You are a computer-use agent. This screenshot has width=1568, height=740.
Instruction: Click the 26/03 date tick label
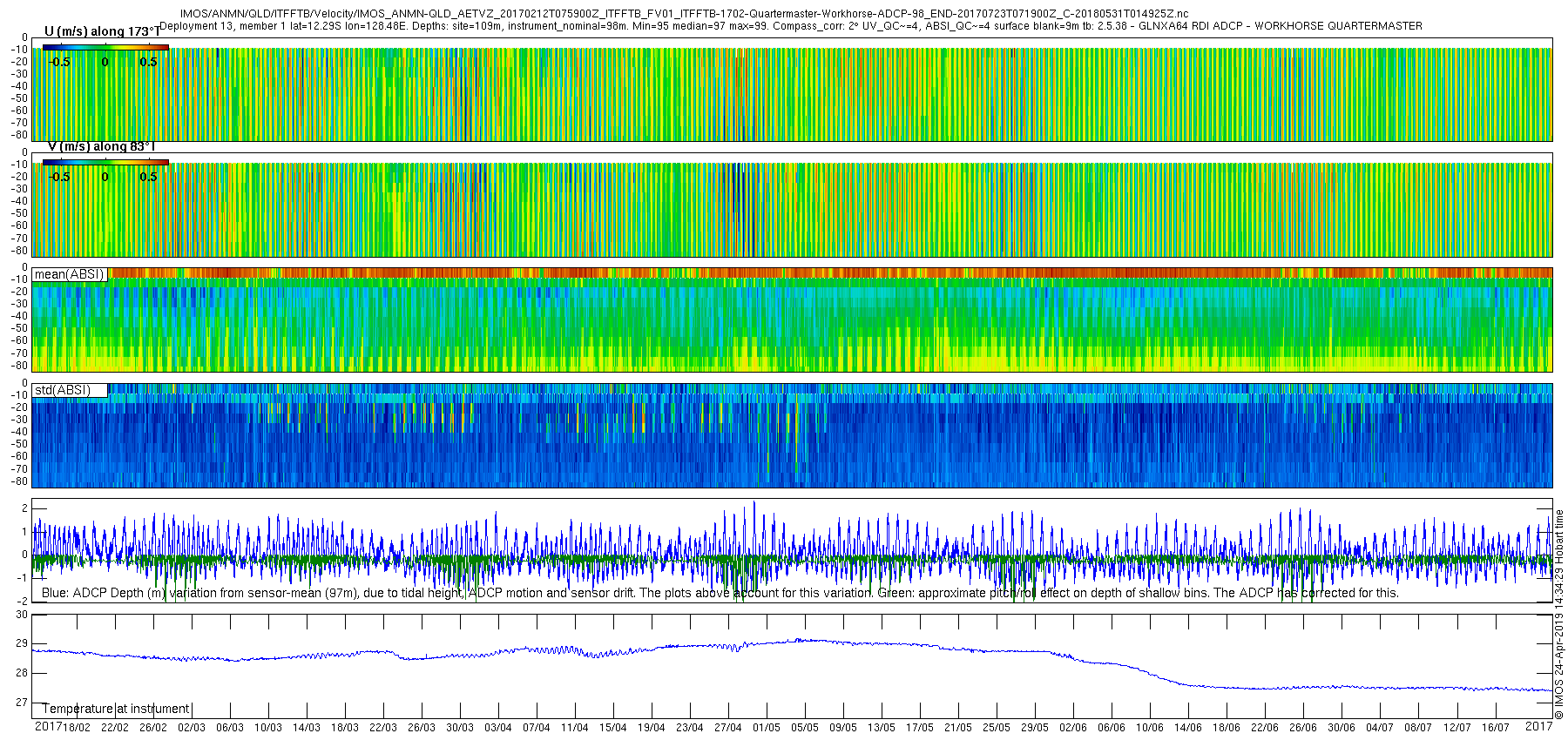[x=422, y=728]
